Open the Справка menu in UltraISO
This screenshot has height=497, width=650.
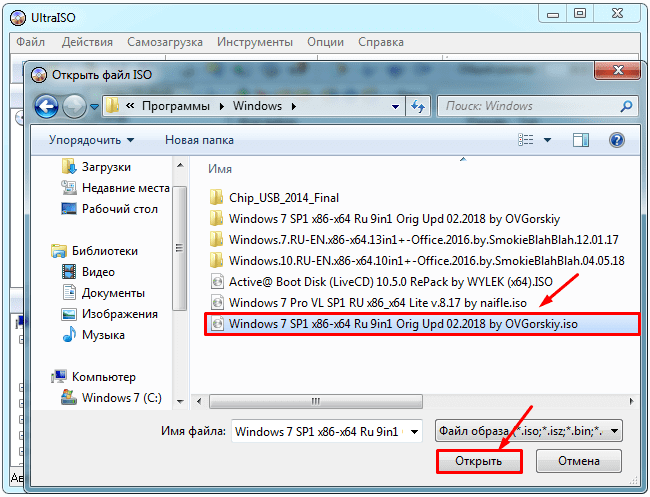(x=381, y=42)
